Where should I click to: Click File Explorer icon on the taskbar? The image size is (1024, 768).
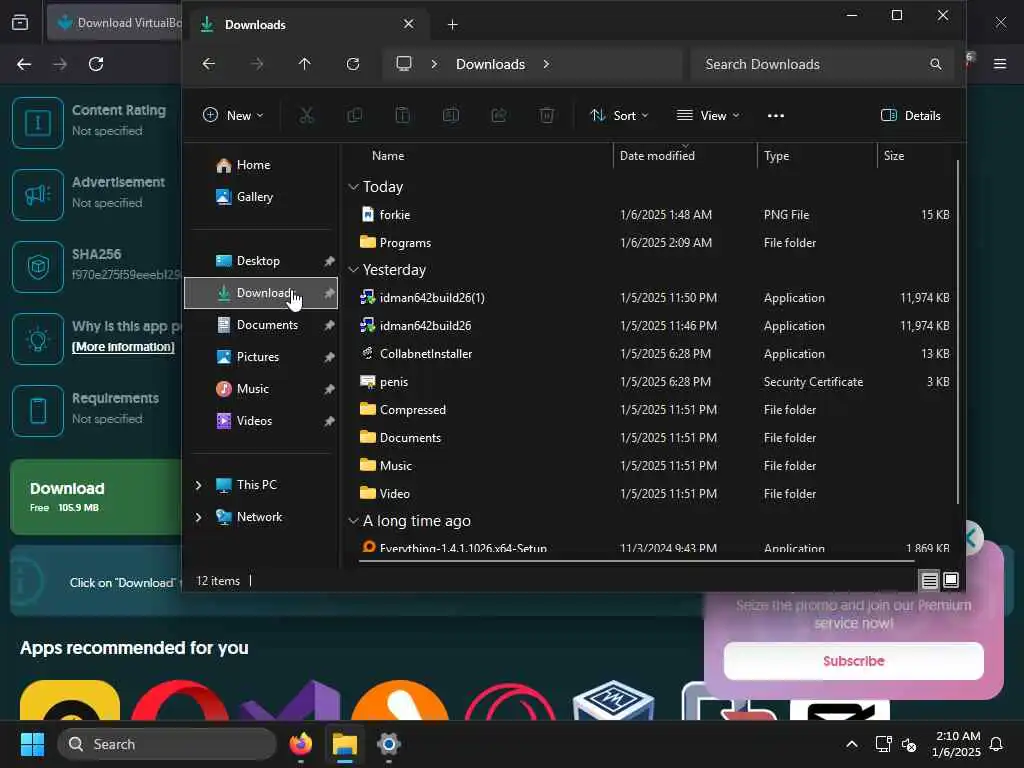[x=344, y=744]
